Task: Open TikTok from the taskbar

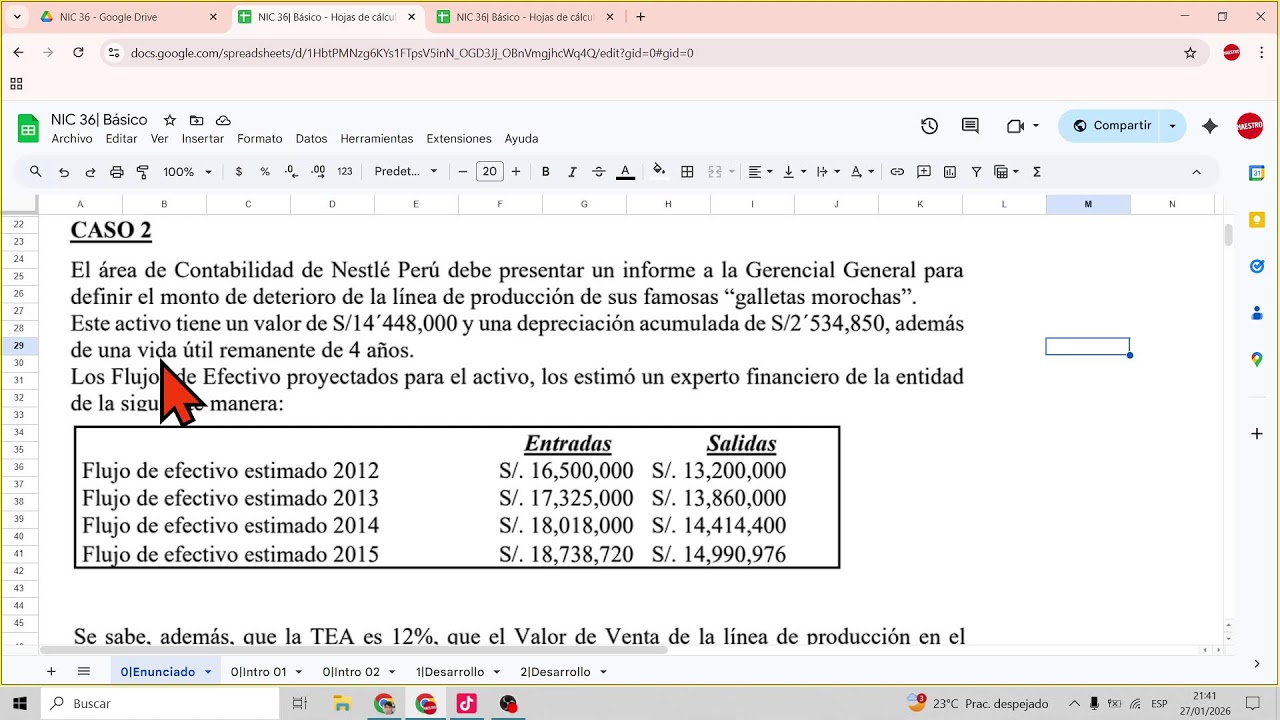Action: coord(466,704)
